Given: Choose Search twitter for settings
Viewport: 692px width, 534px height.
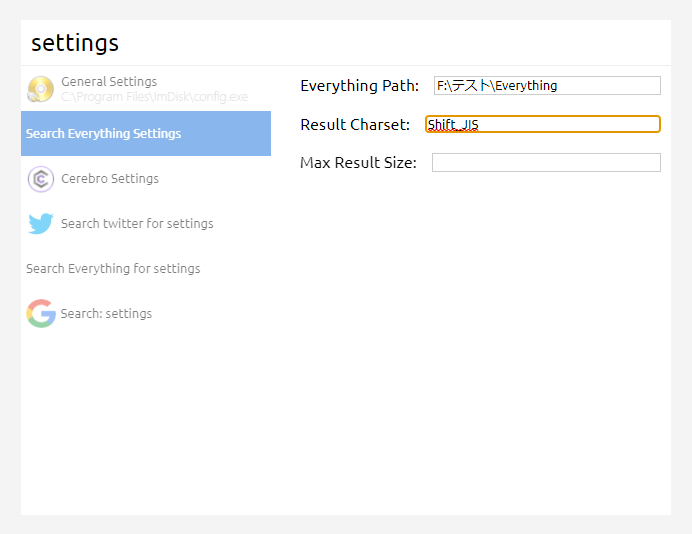Looking at the screenshot, I should pyautogui.click(x=146, y=223).
